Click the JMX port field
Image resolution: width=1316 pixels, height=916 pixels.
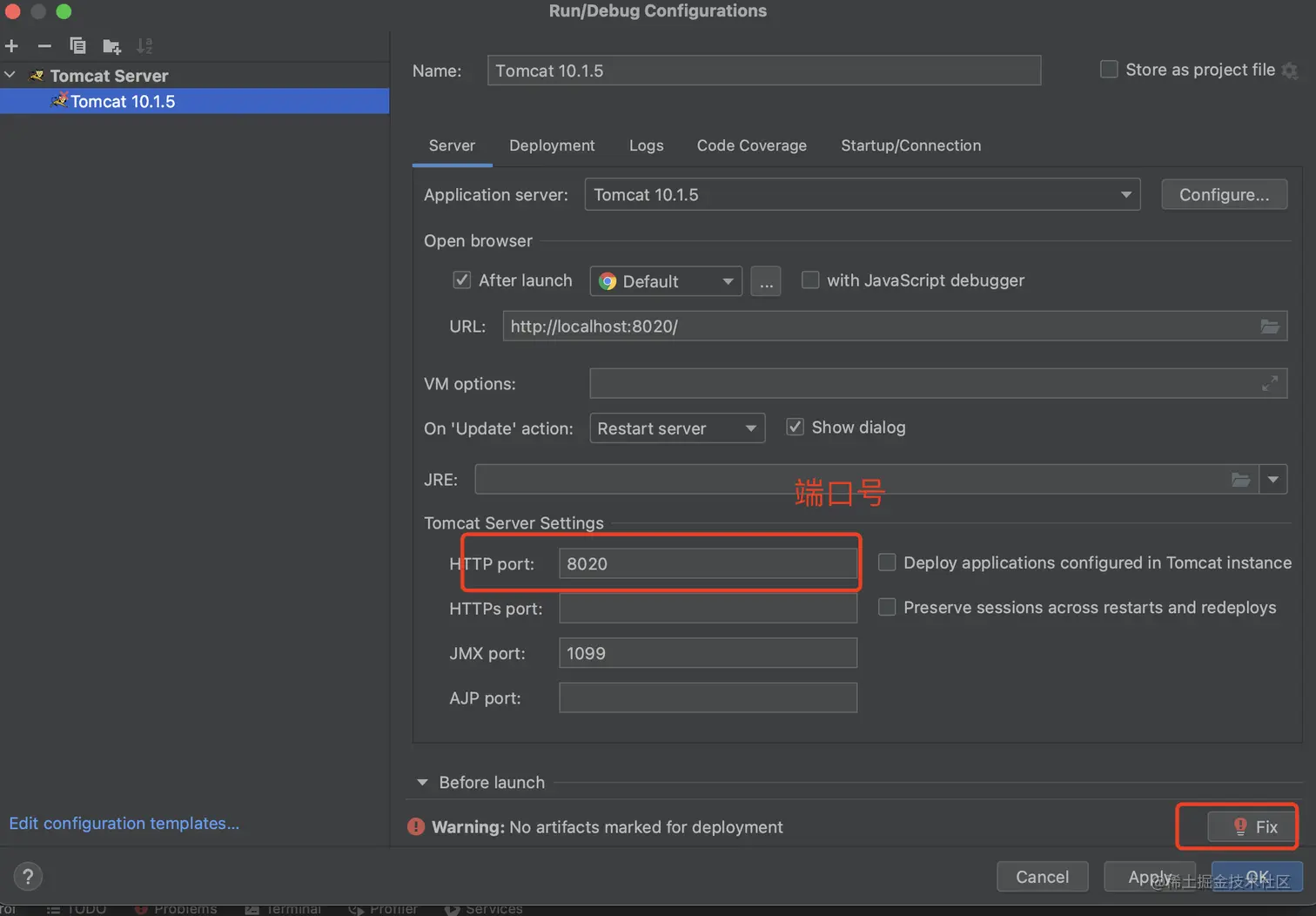[708, 653]
